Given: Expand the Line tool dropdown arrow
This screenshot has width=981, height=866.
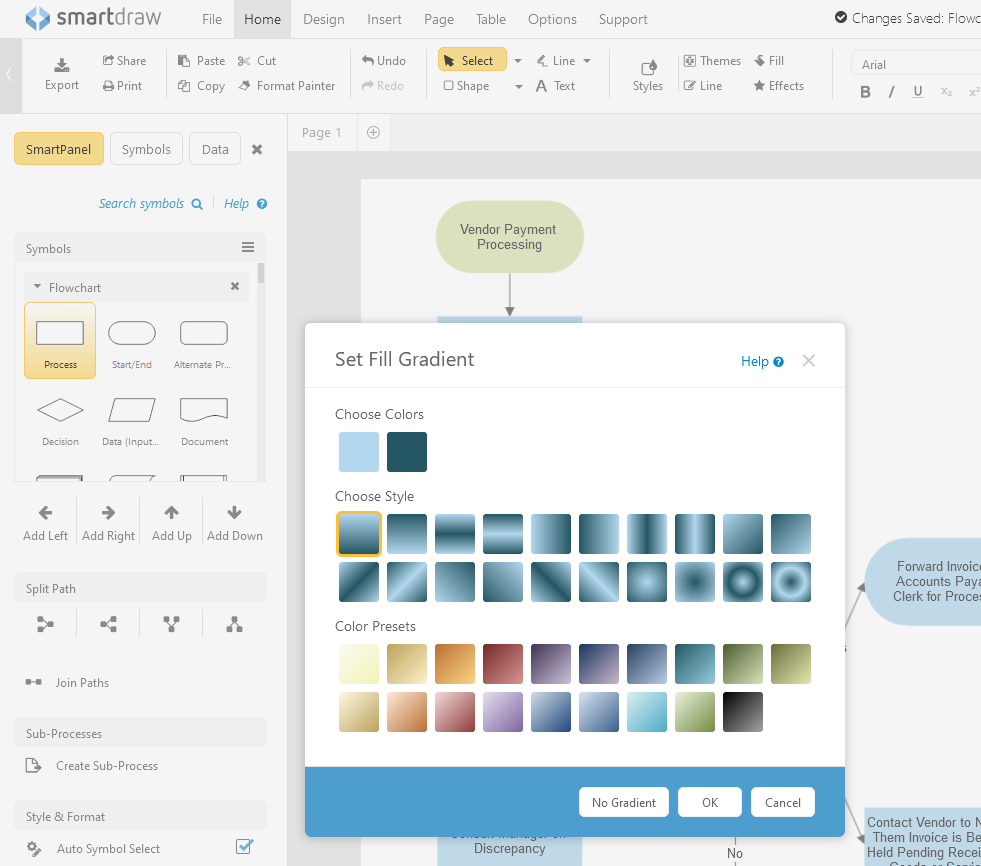Looking at the screenshot, I should (x=587, y=61).
